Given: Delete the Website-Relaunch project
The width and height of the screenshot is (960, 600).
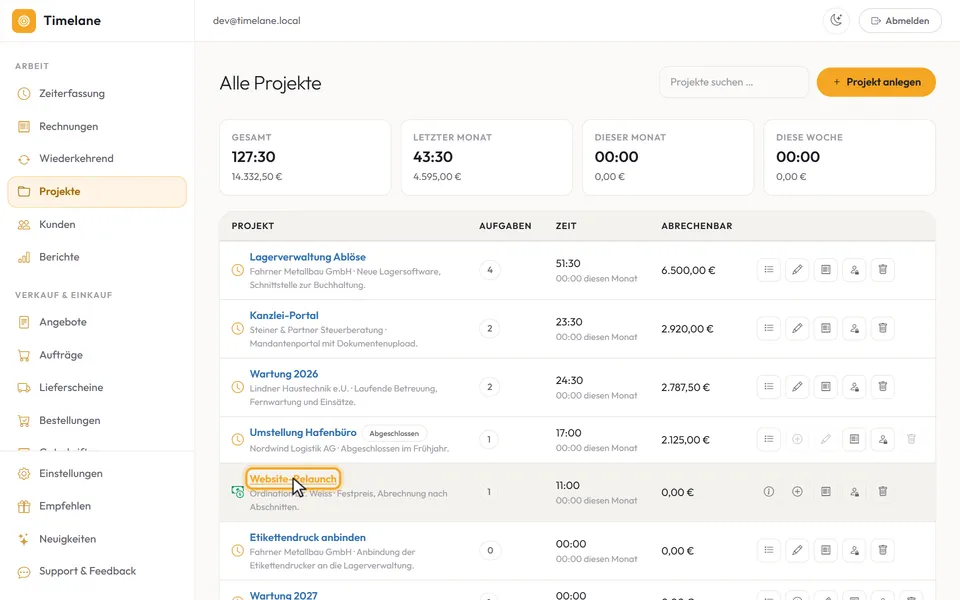Looking at the screenshot, I should pyautogui.click(x=883, y=492).
